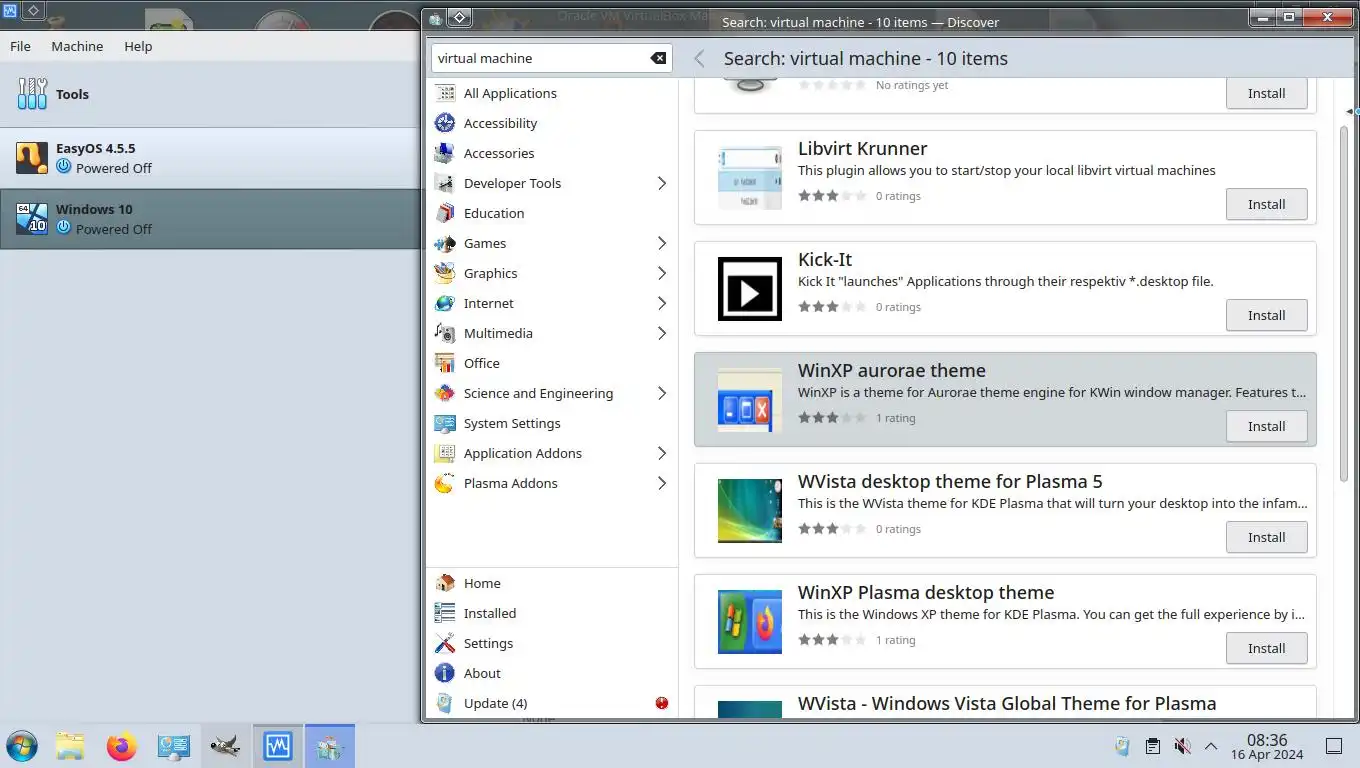This screenshot has height=768, width=1360.
Task: Install Kick-It
Action: pyautogui.click(x=1266, y=315)
